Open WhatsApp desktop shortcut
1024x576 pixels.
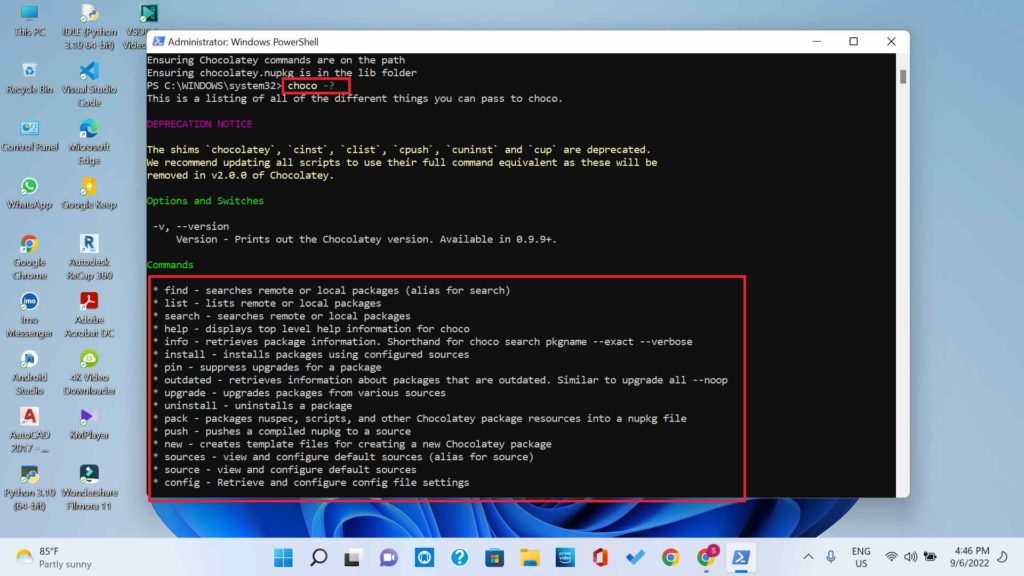pos(29,193)
